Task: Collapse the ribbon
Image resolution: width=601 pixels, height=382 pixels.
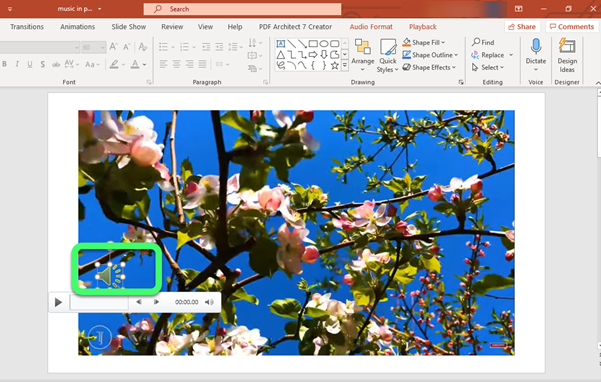Action: tap(598, 83)
